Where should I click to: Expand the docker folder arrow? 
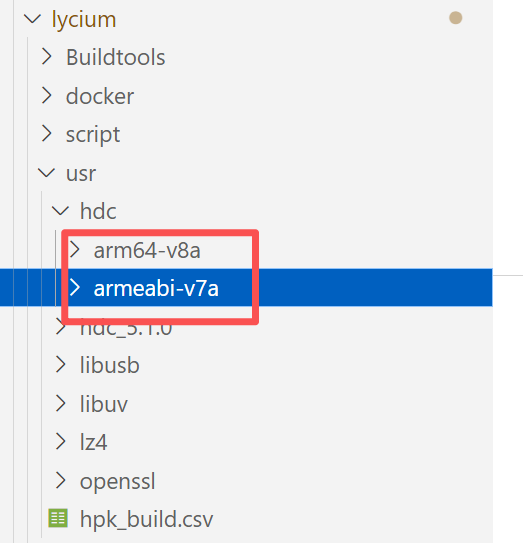click(46, 95)
